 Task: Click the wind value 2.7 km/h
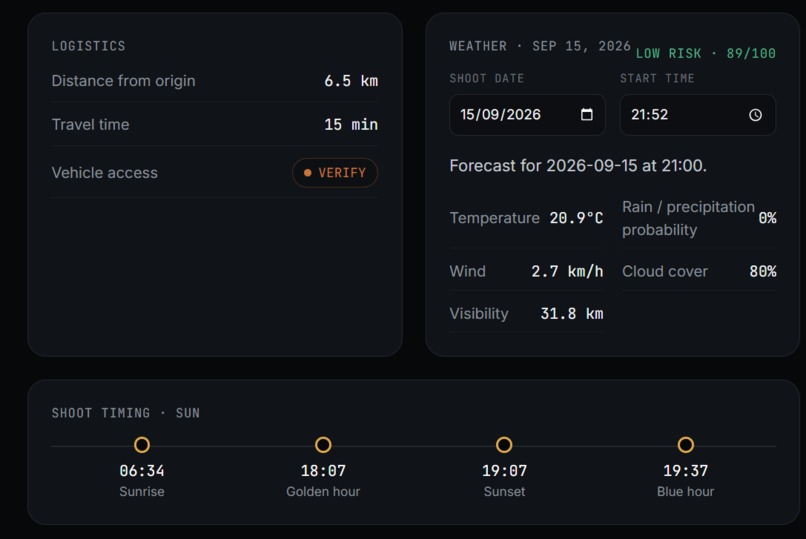(x=567, y=271)
